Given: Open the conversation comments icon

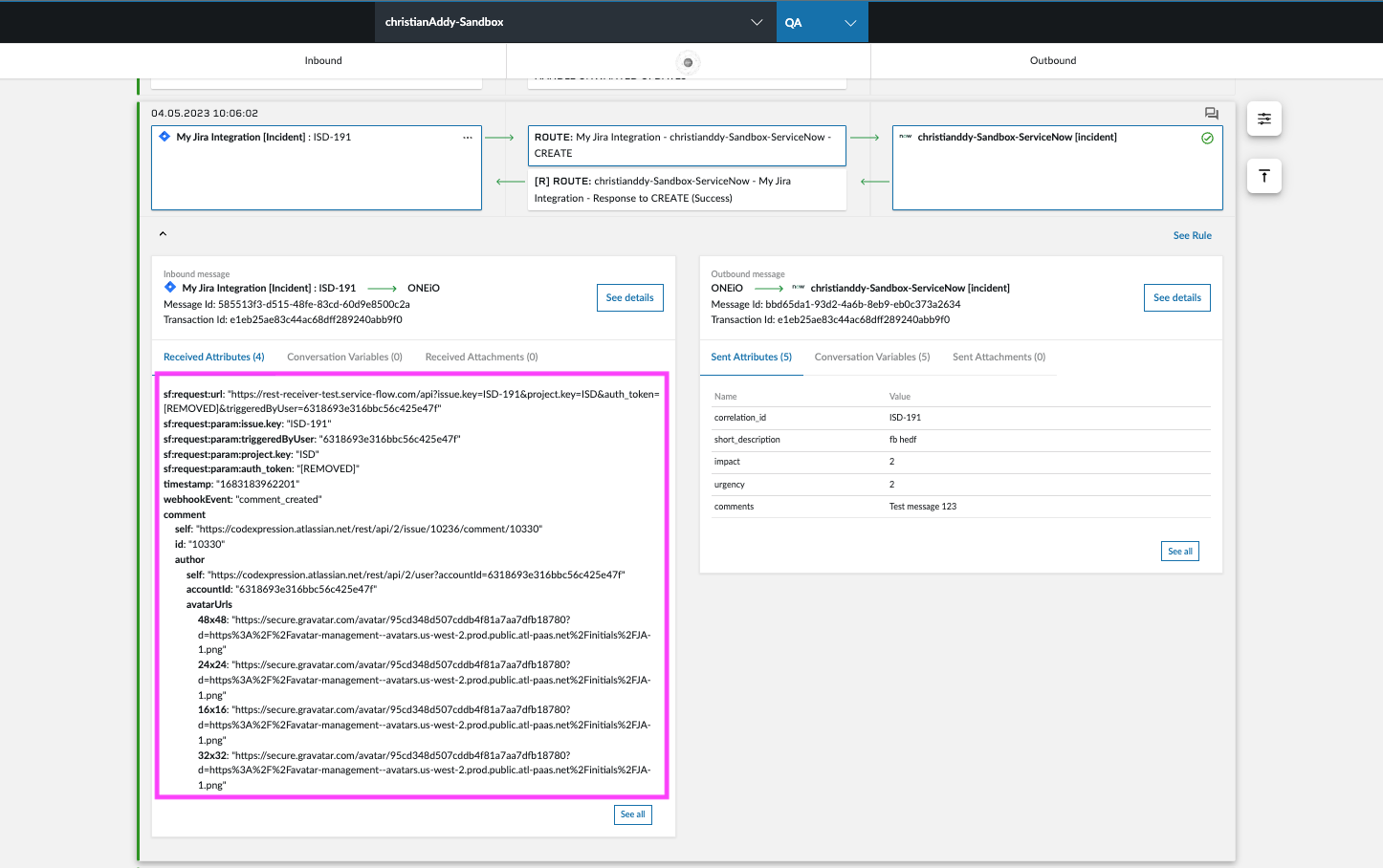Looking at the screenshot, I should pos(1211,113).
